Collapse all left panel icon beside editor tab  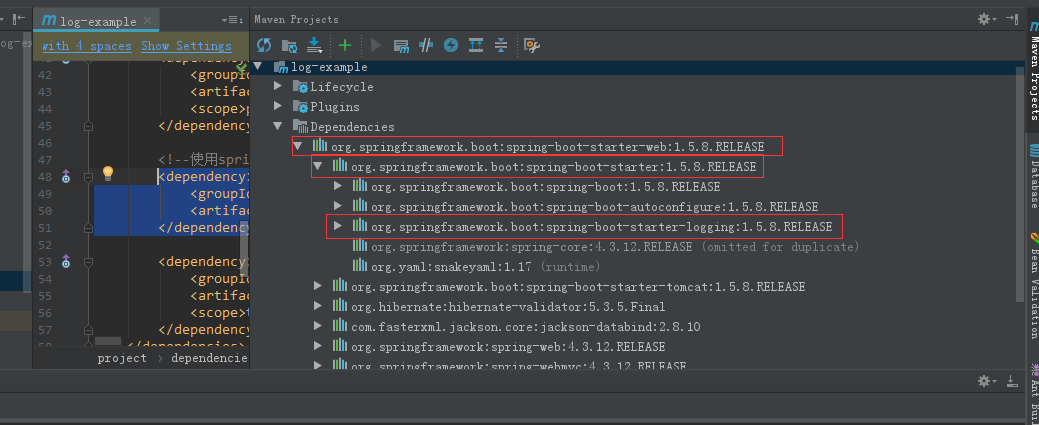click(x=19, y=19)
